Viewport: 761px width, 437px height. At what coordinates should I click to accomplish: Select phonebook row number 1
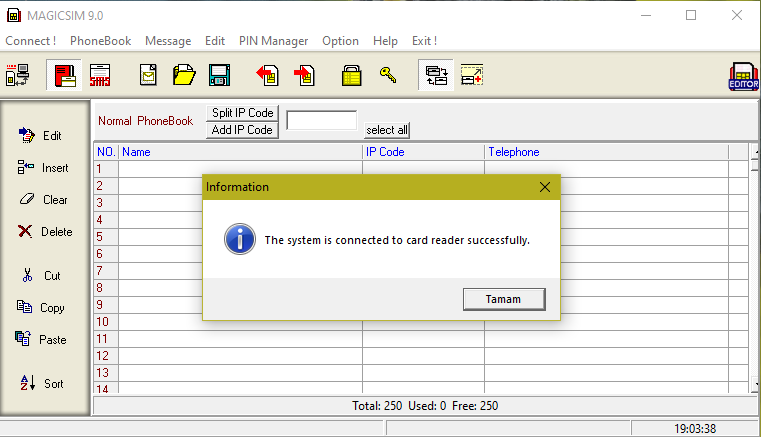[x=106, y=168]
